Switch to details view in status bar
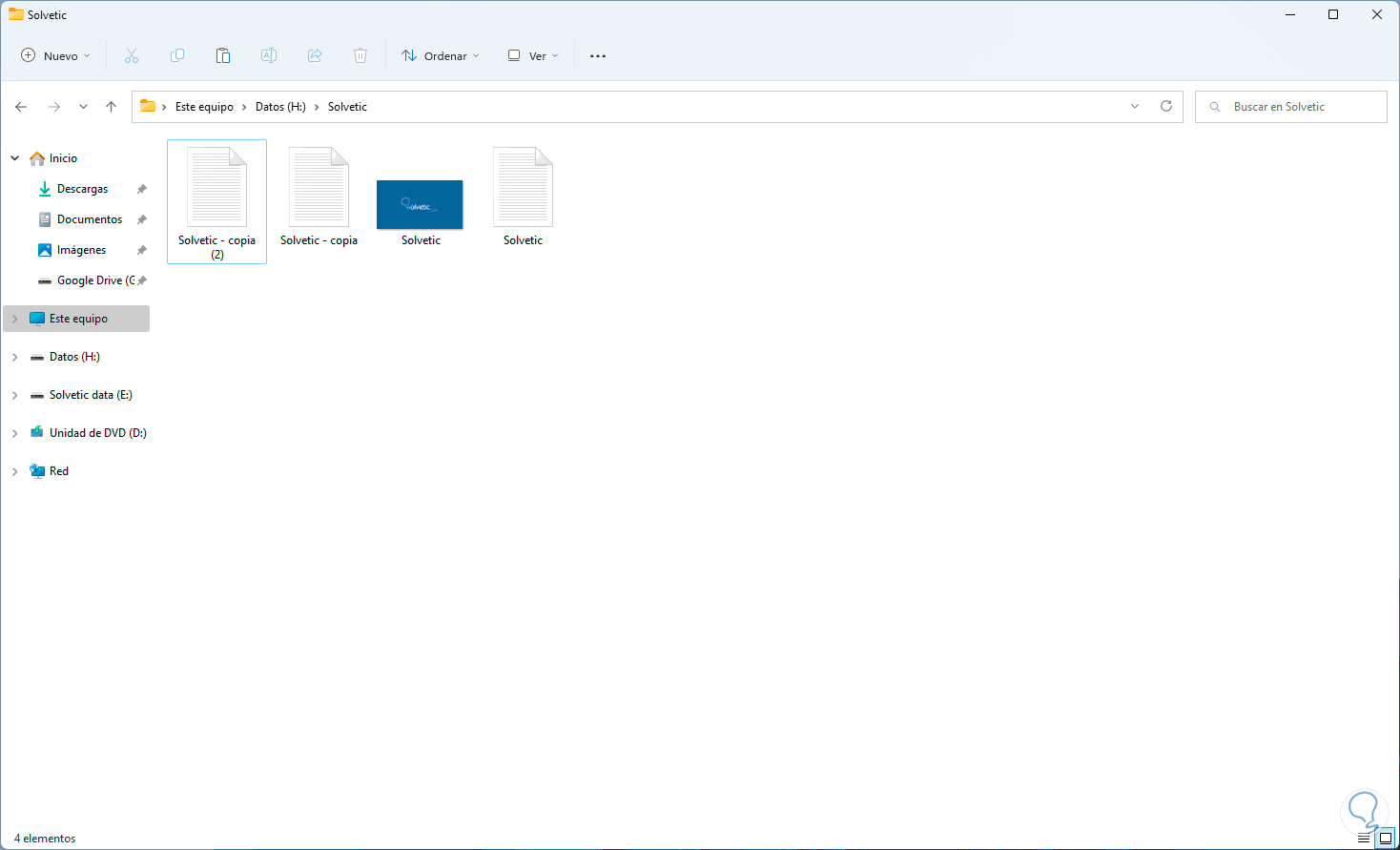Image resolution: width=1400 pixels, height=850 pixels. (1364, 839)
